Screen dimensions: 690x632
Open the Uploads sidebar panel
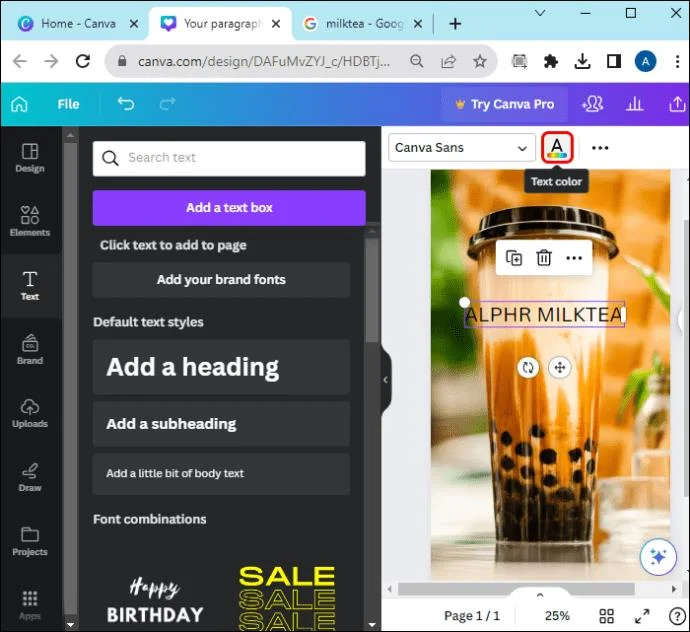[30, 413]
